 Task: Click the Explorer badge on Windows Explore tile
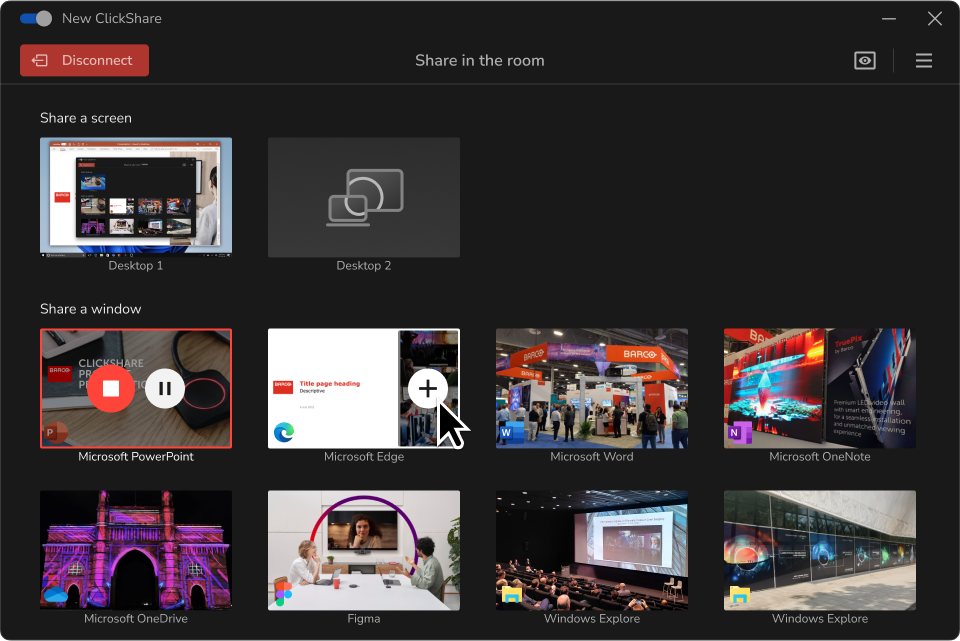(511, 596)
